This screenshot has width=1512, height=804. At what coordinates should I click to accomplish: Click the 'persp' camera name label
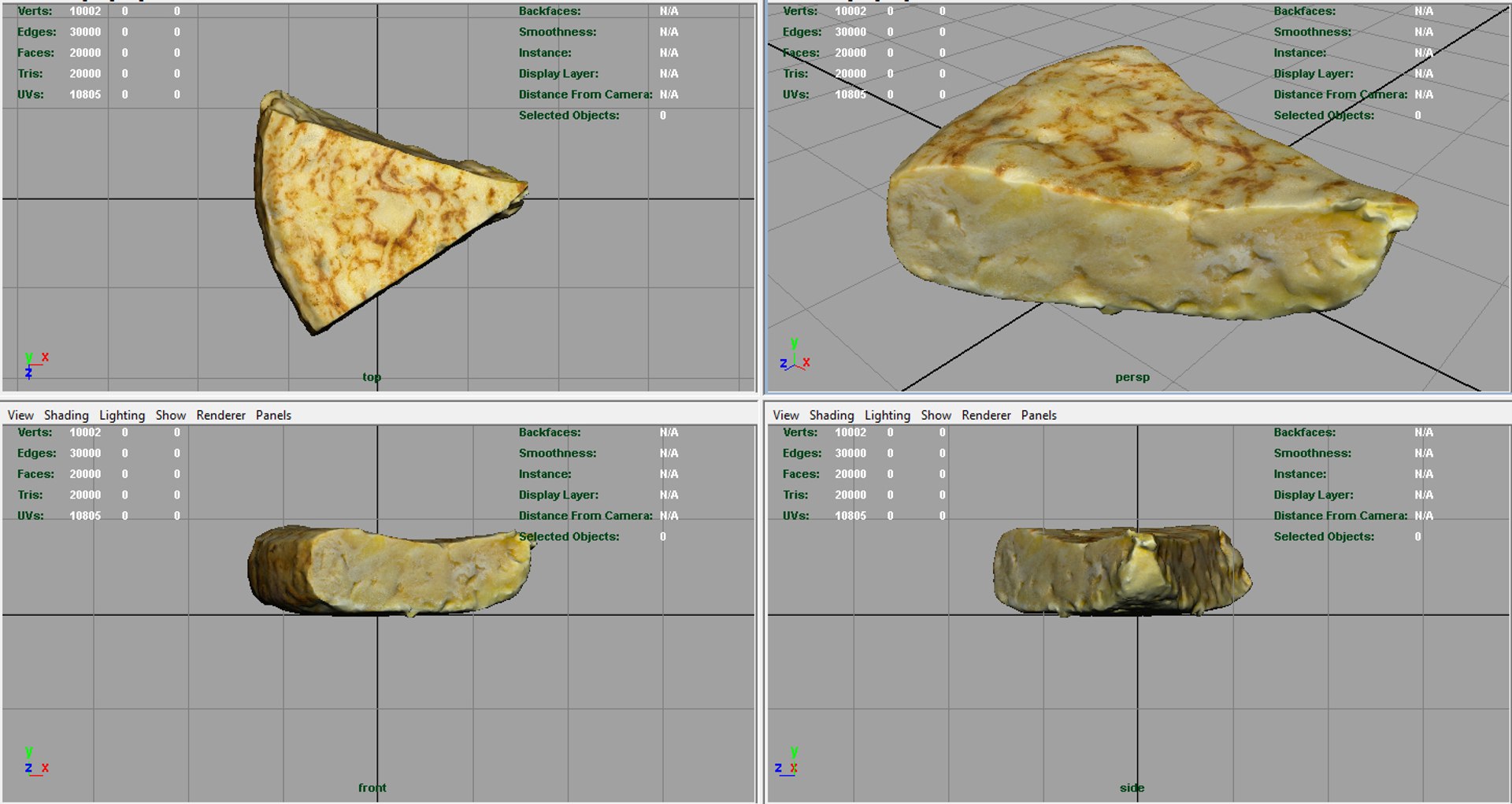[x=1132, y=377]
